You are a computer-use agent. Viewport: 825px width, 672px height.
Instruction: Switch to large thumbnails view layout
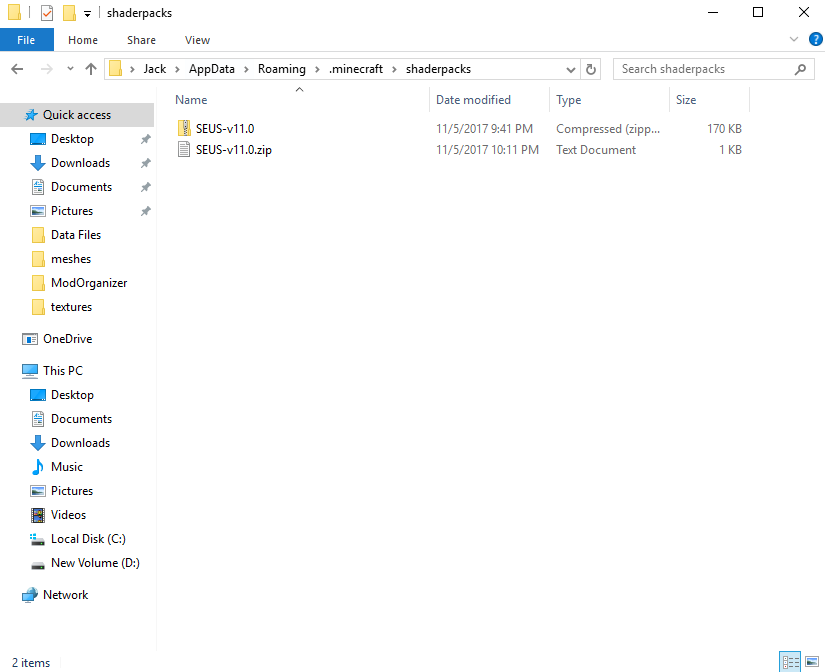click(811, 662)
